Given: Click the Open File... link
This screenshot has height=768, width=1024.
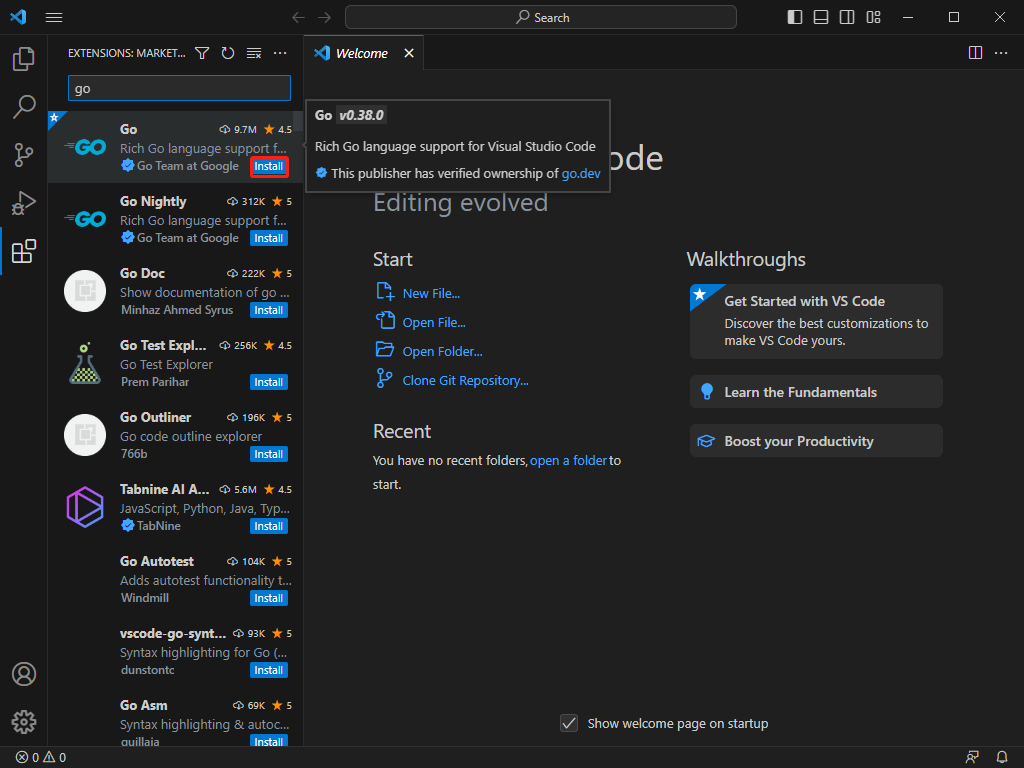Looking at the screenshot, I should point(434,322).
